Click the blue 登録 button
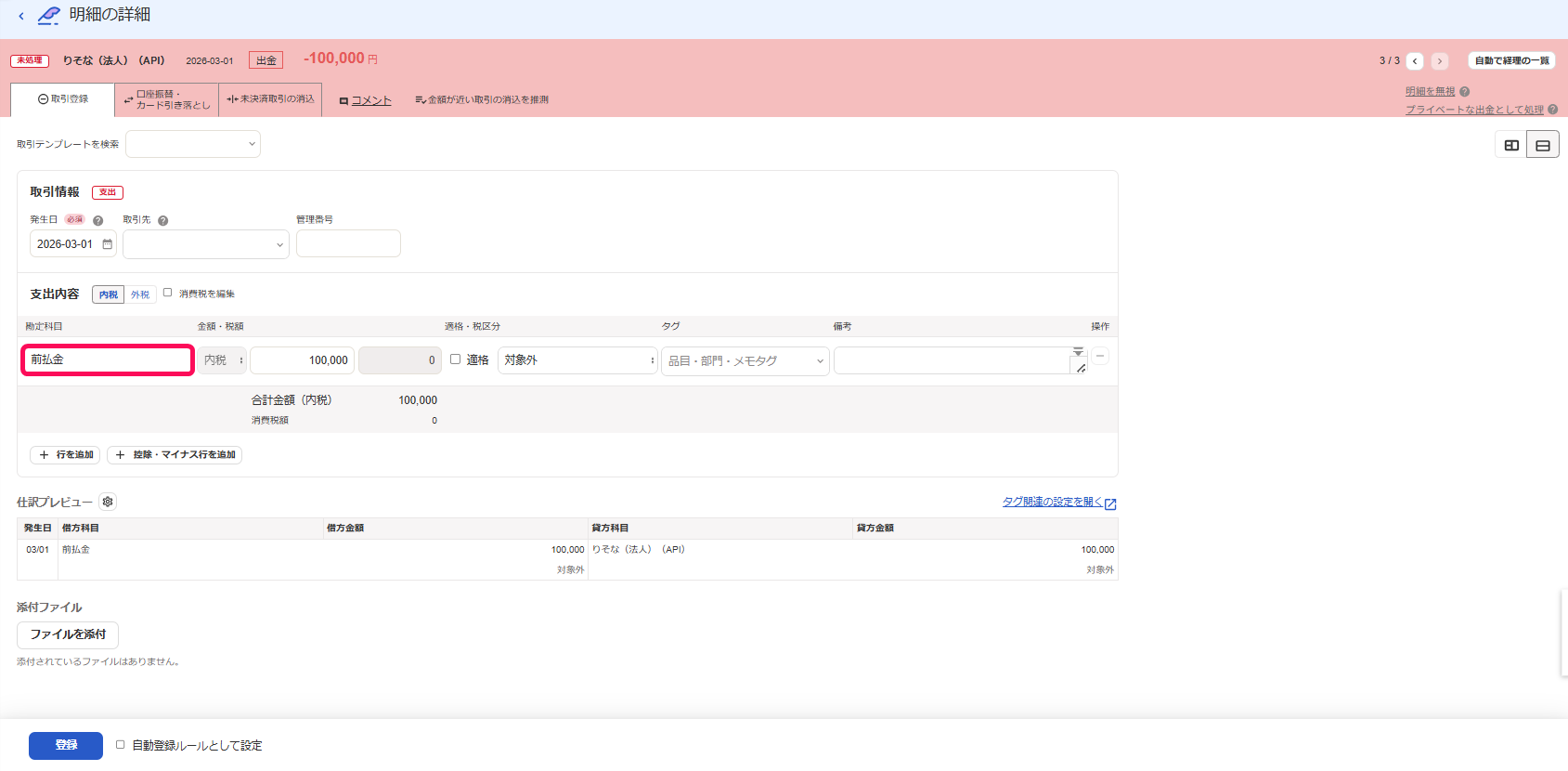The height and width of the screenshot is (771, 1568). coord(66,745)
